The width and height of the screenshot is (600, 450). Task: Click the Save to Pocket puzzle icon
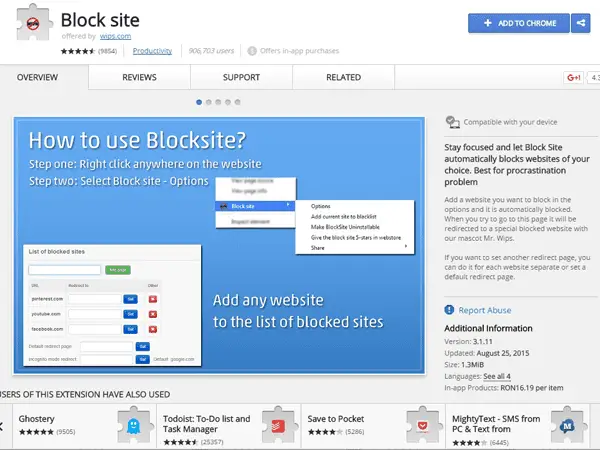[x=422, y=425]
